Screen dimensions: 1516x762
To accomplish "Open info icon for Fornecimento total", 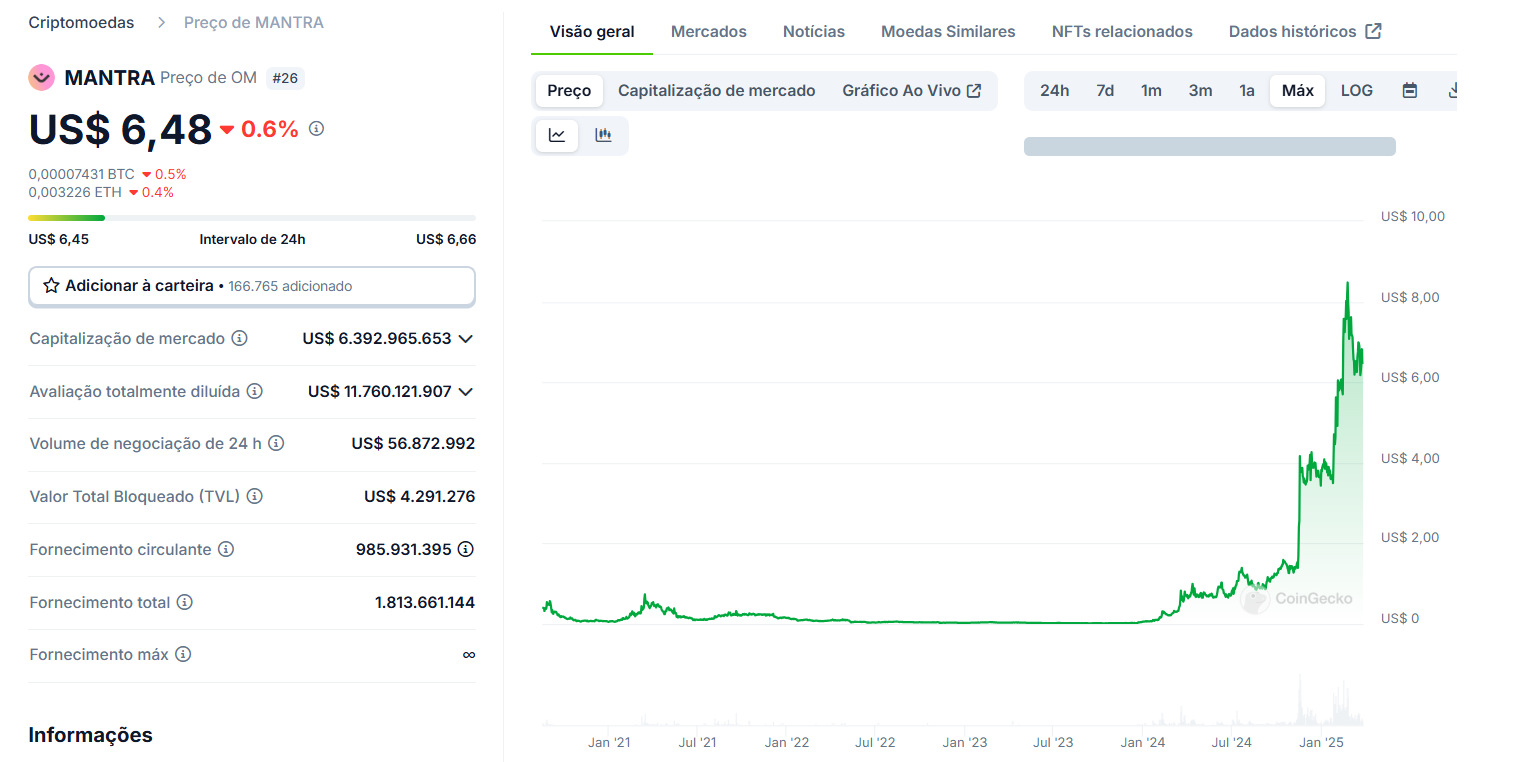I will tap(184, 602).
